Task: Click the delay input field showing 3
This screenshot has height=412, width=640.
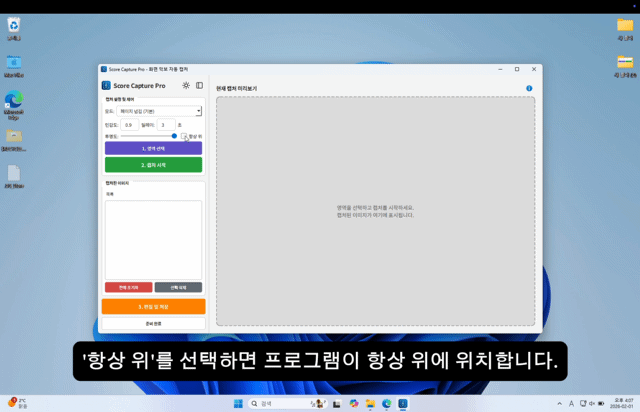Action: [165, 125]
